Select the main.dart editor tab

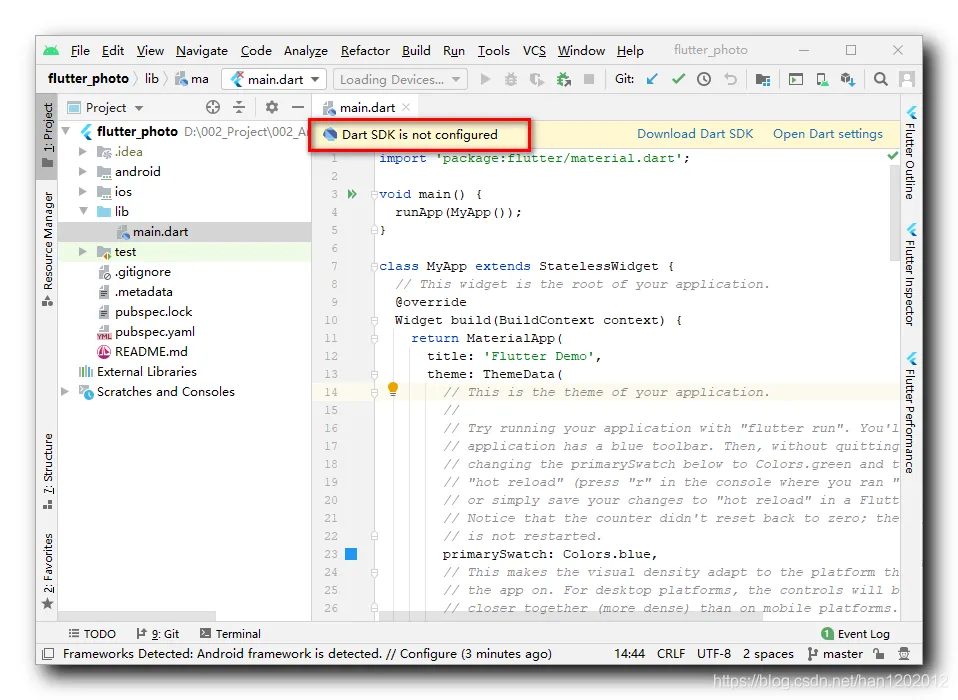(x=367, y=108)
